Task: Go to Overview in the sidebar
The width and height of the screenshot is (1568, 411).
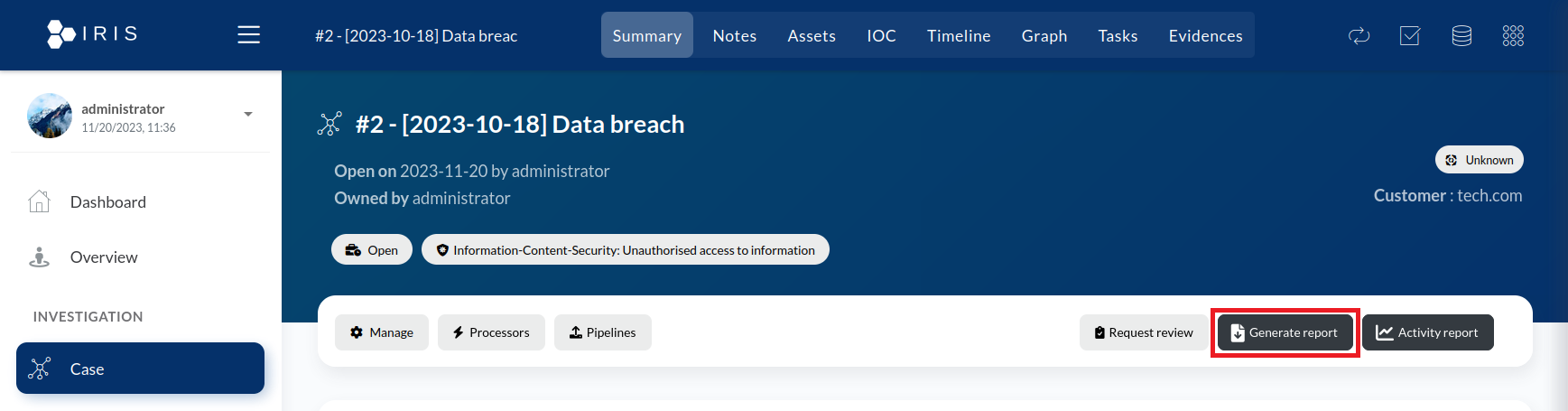Action: pyautogui.click(x=104, y=257)
